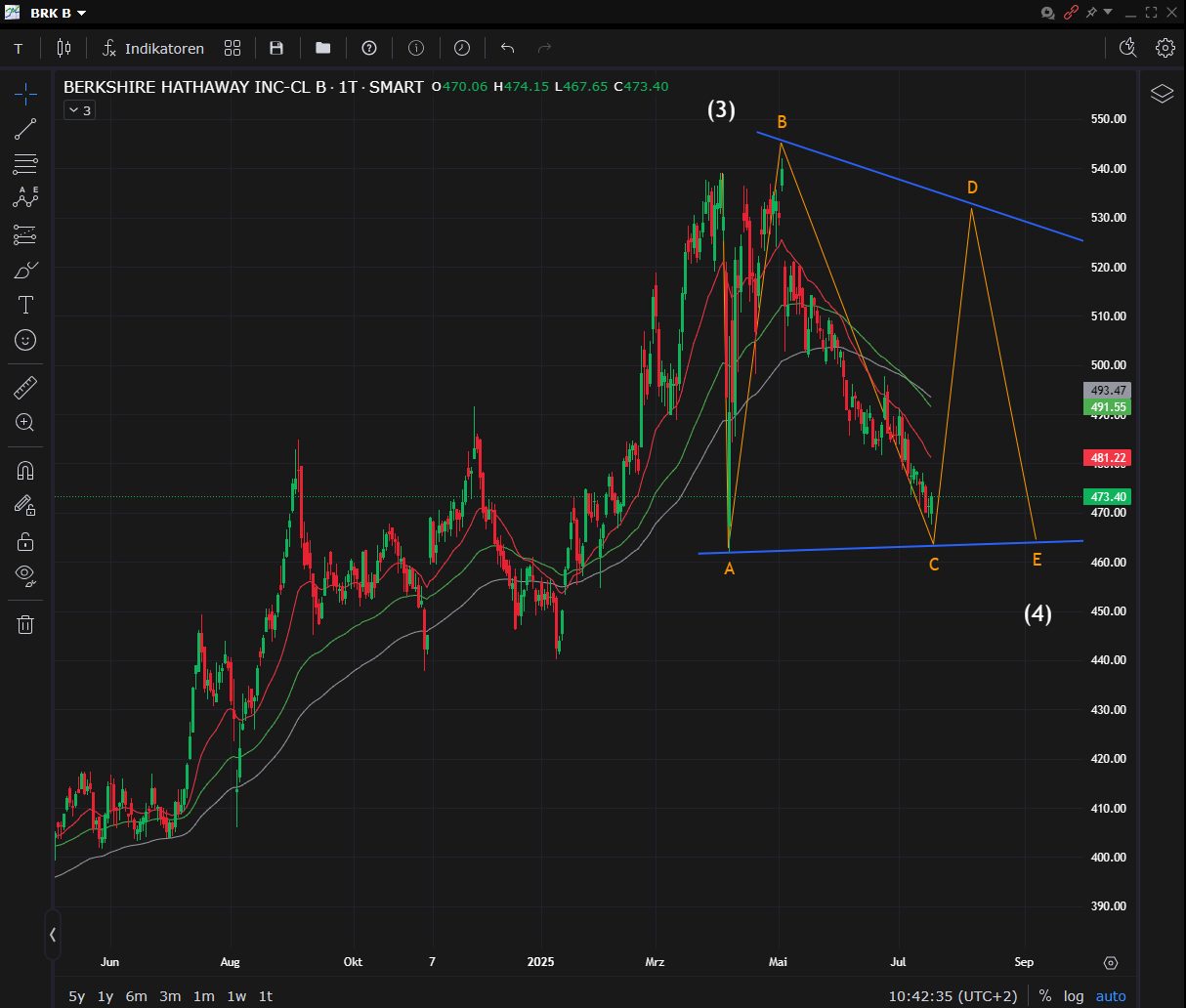
Task: Open the emoji sticker tool
Action: coord(25,340)
